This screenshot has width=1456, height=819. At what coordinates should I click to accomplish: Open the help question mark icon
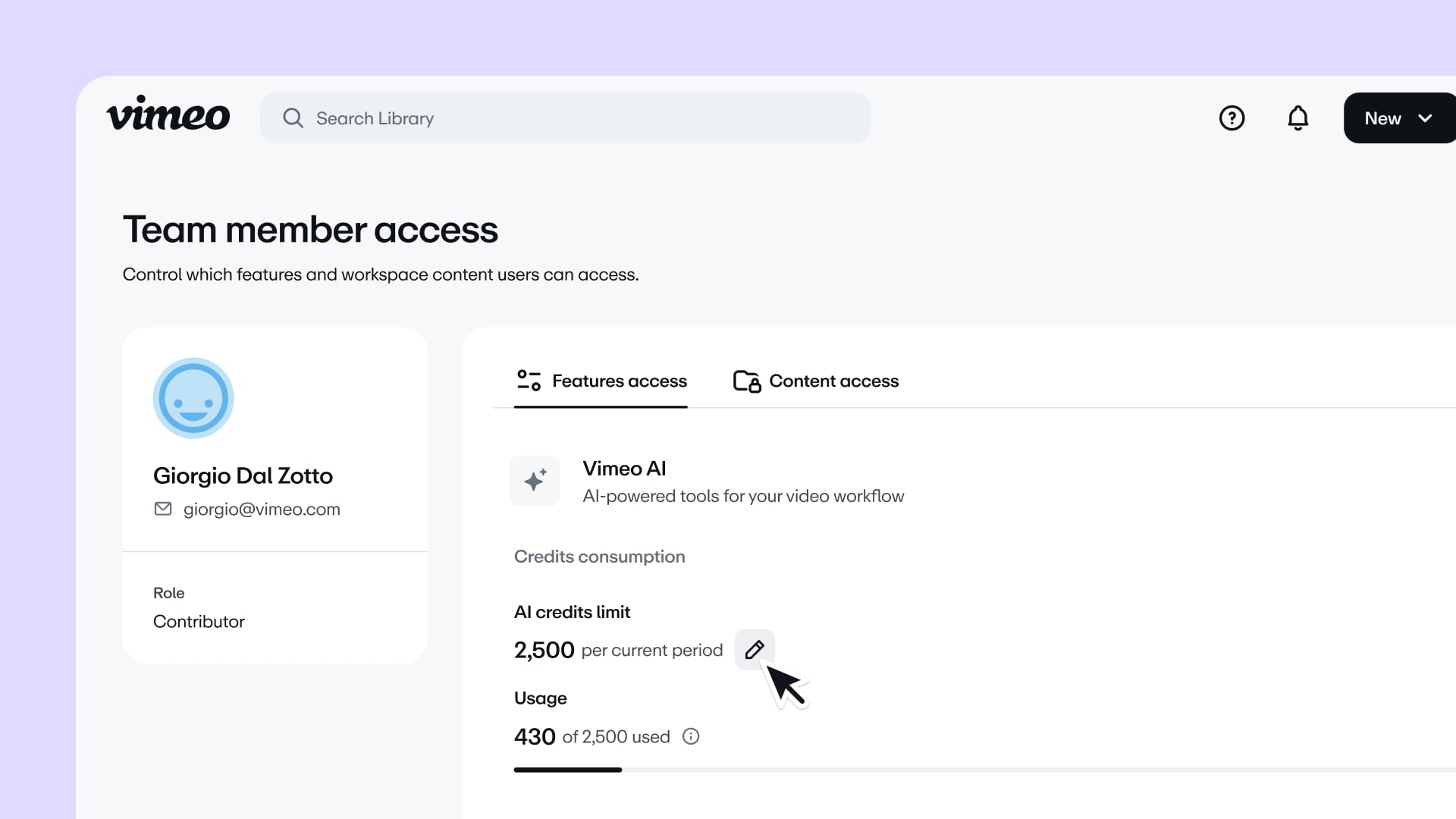pos(1232,118)
